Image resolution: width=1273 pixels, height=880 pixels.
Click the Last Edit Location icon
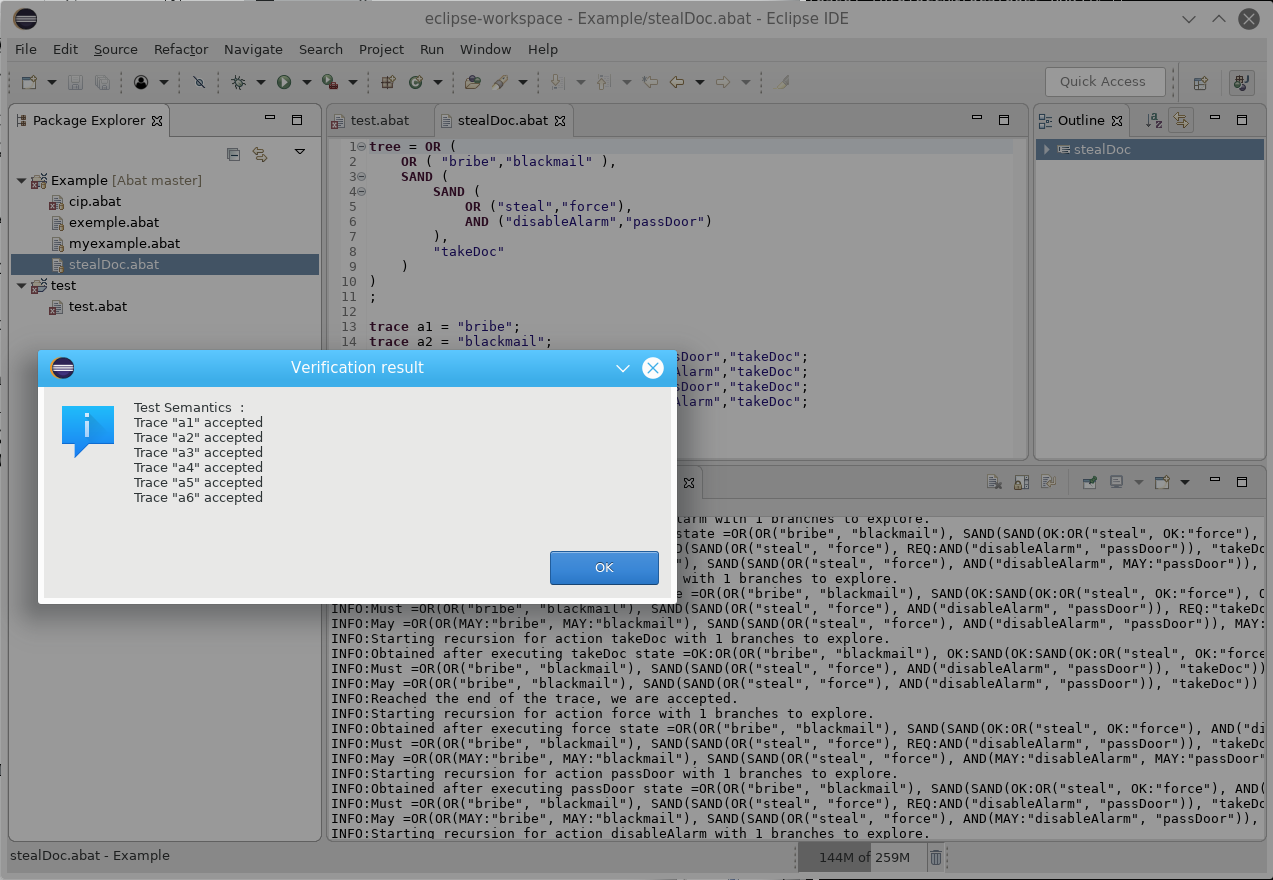click(x=650, y=82)
